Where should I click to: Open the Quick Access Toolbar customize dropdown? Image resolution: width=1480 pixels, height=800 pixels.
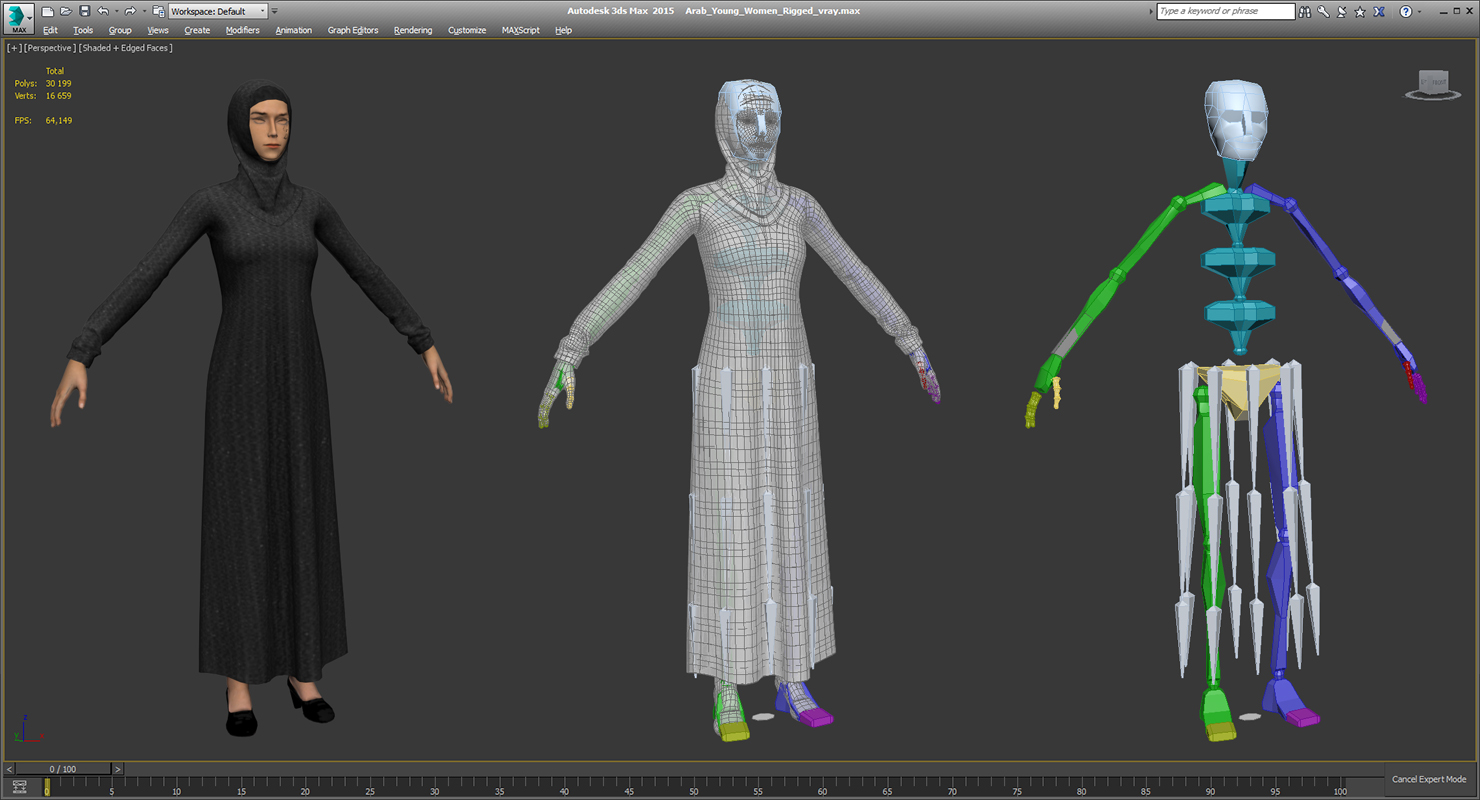[275, 11]
